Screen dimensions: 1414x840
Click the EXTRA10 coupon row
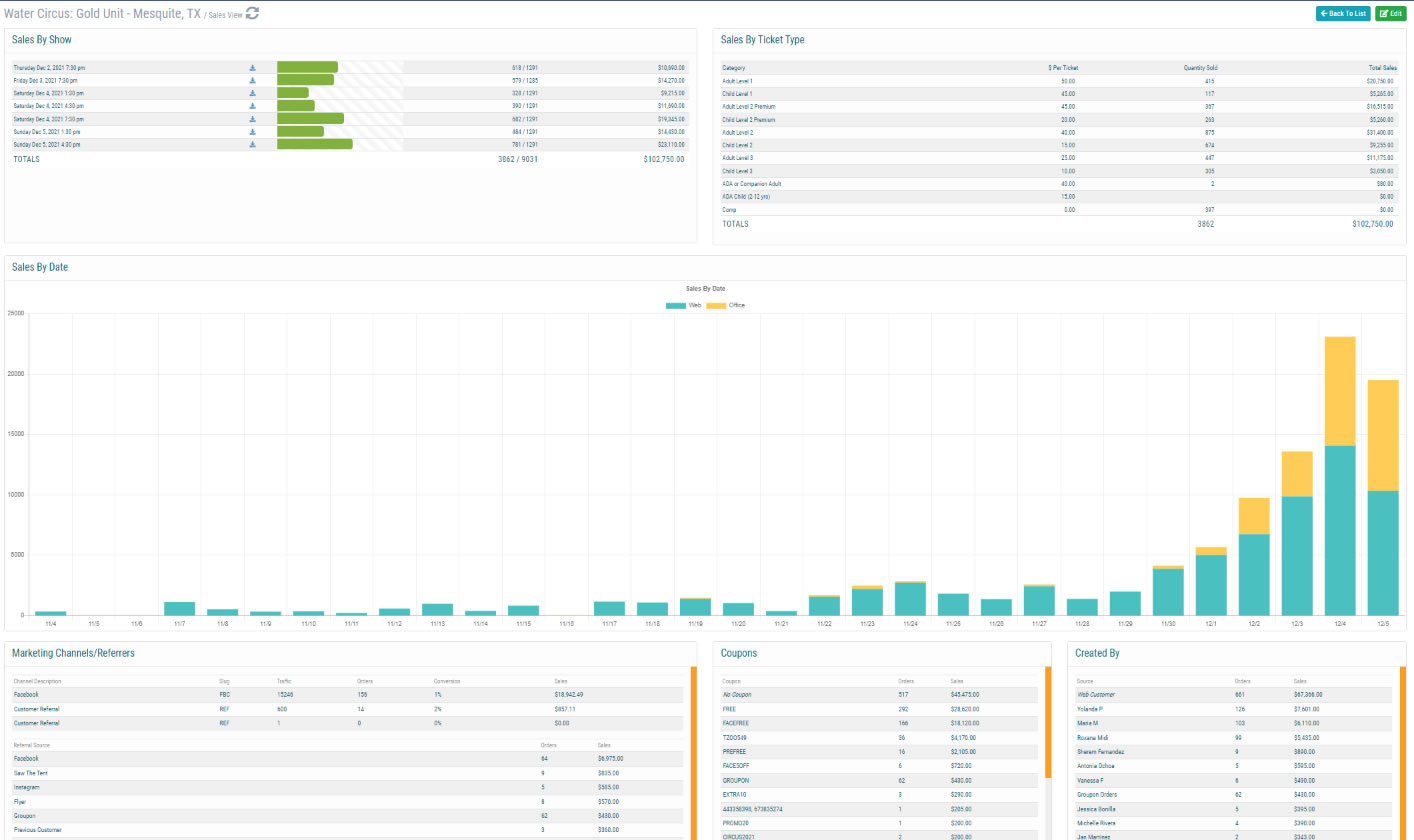880,794
